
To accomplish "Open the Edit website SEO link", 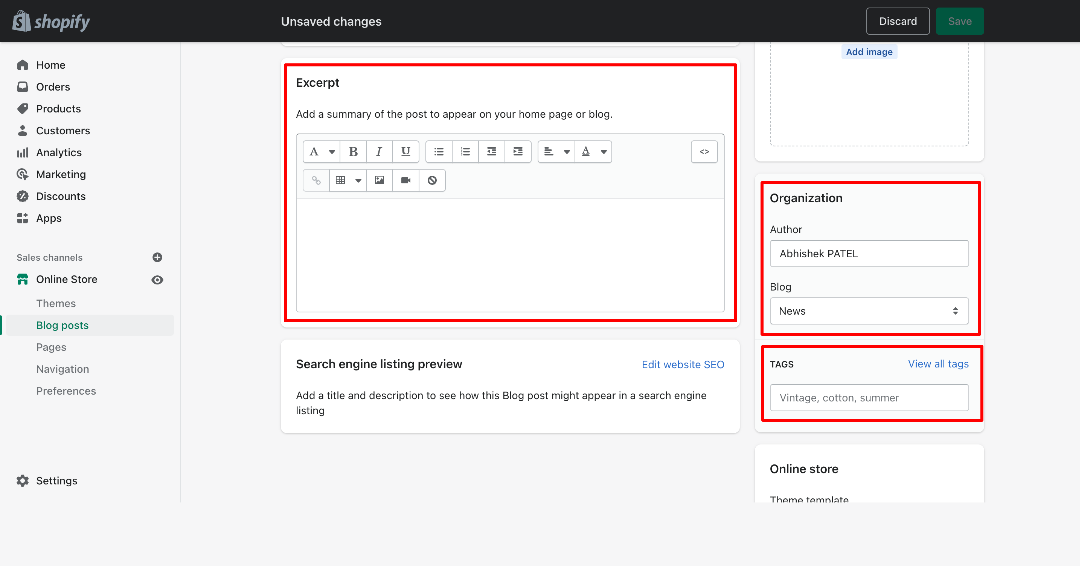I will pos(683,364).
